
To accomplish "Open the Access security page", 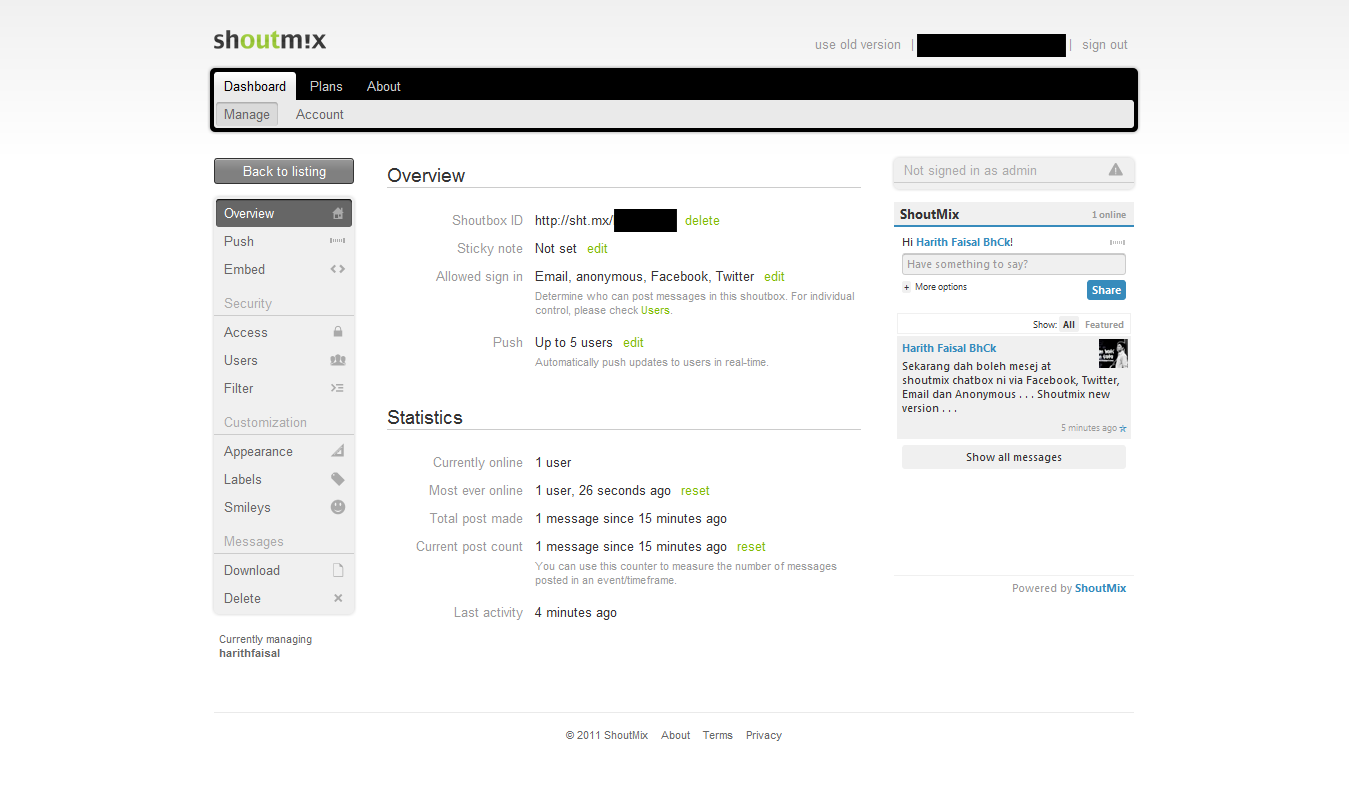I will pos(284,332).
